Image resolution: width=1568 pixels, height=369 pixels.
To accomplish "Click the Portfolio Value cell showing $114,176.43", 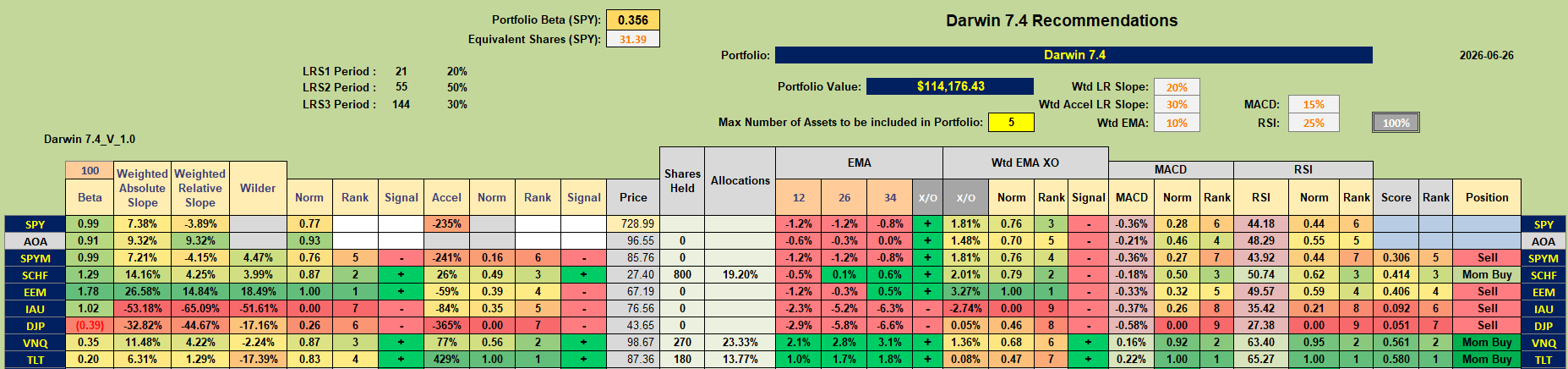I will click(950, 86).
